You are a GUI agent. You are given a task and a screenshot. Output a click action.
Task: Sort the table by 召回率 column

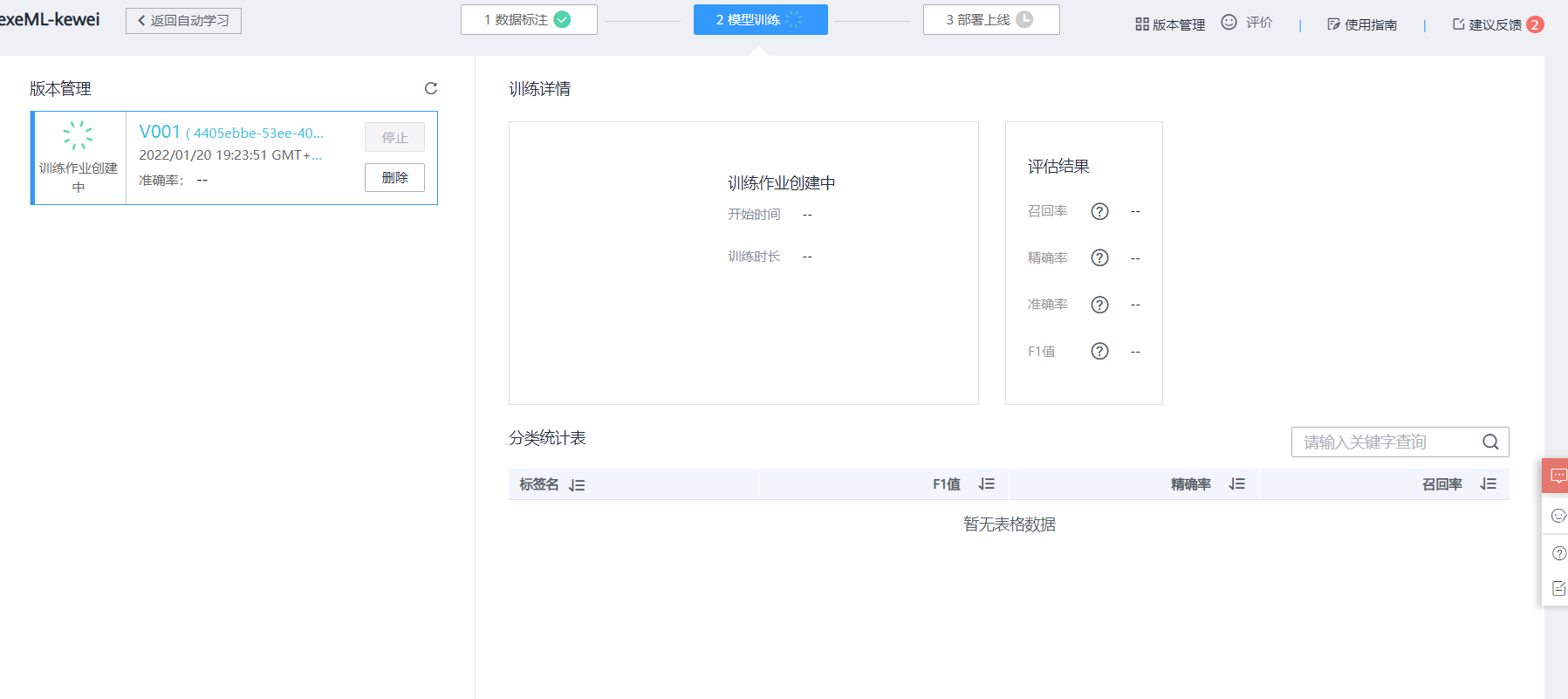pos(1488,484)
